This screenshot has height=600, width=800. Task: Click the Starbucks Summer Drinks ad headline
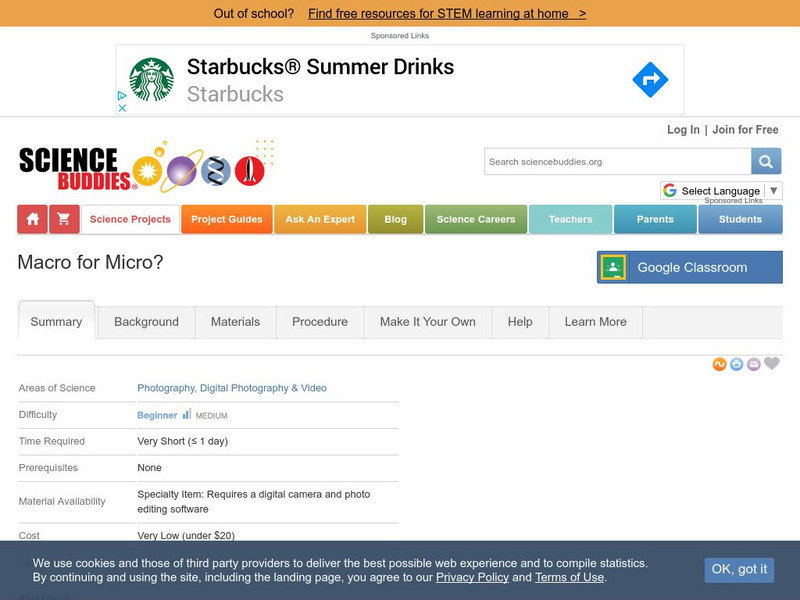pyautogui.click(x=320, y=67)
